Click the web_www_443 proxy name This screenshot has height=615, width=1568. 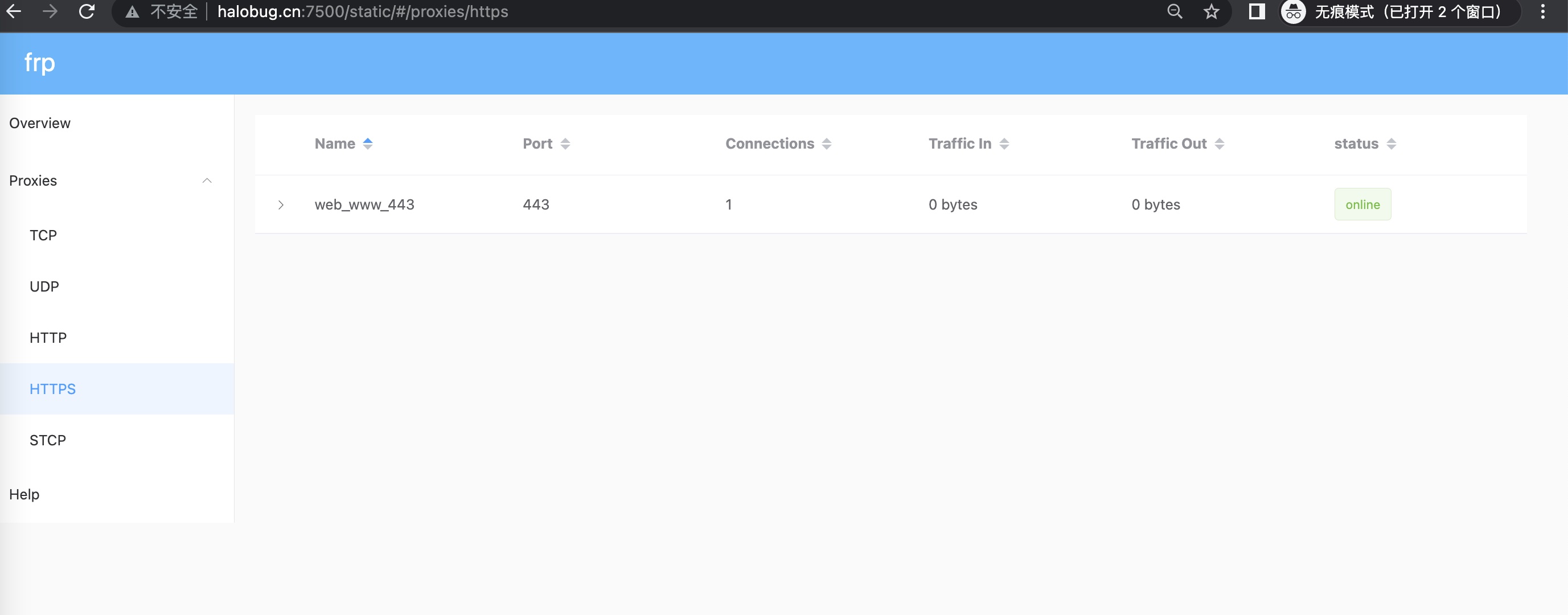click(x=364, y=204)
